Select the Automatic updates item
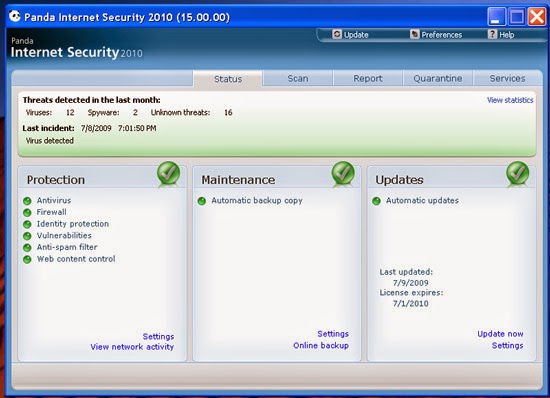Screen dimensions: 550x398 point(422,200)
